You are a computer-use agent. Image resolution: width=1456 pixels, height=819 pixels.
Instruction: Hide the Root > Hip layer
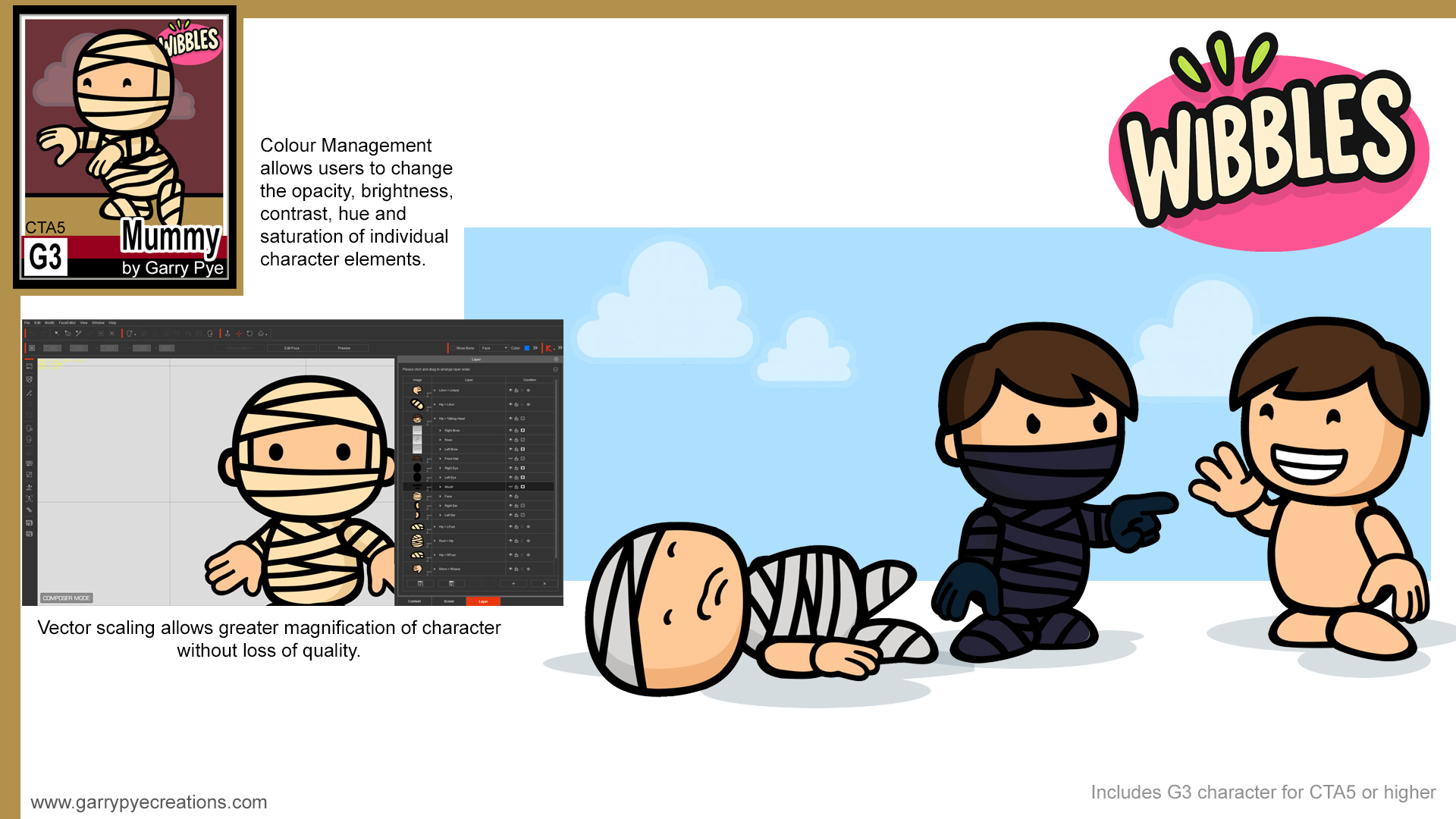(x=510, y=541)
